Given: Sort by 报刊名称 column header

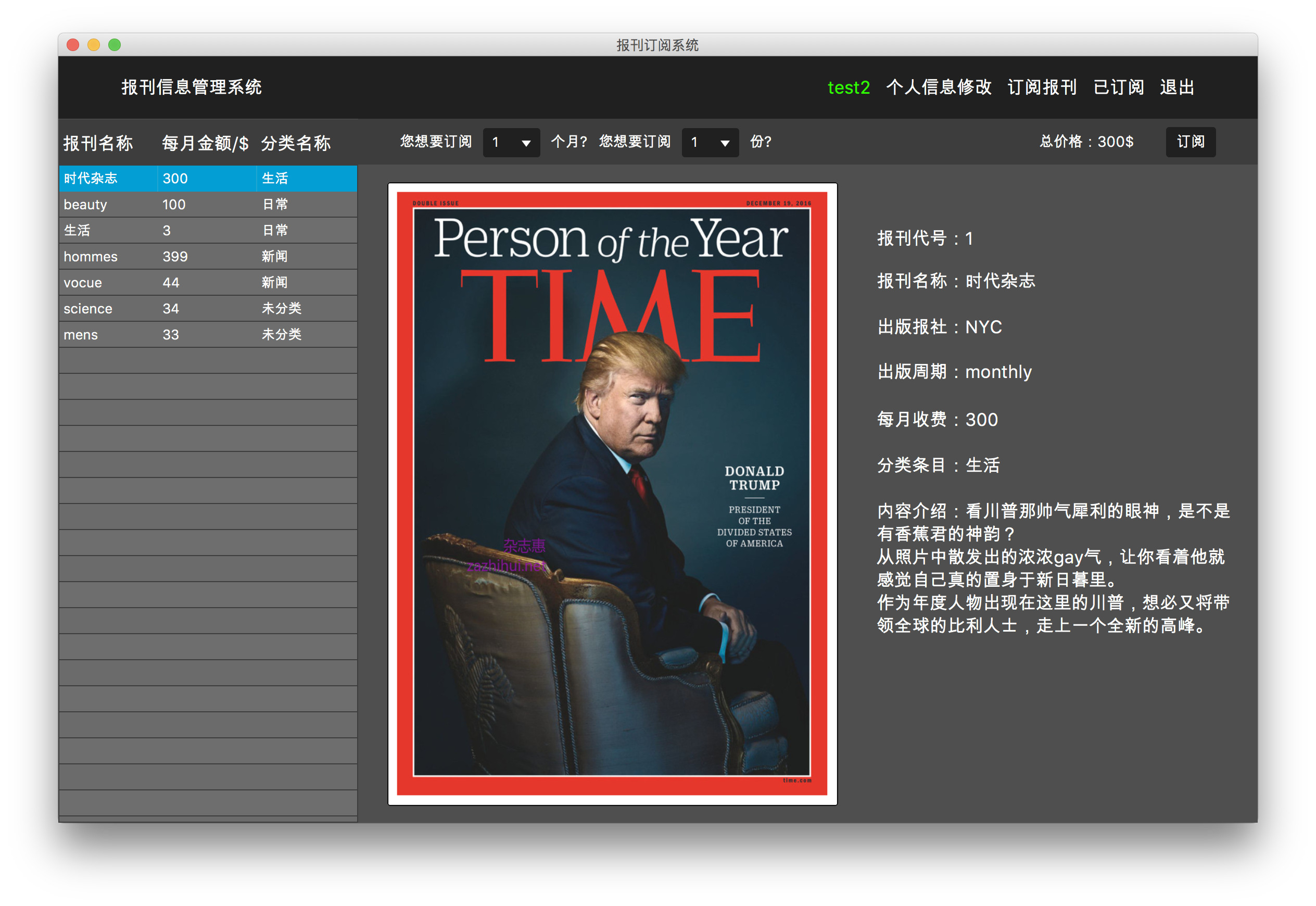Looking at the screenshot, I should (98, 143).
